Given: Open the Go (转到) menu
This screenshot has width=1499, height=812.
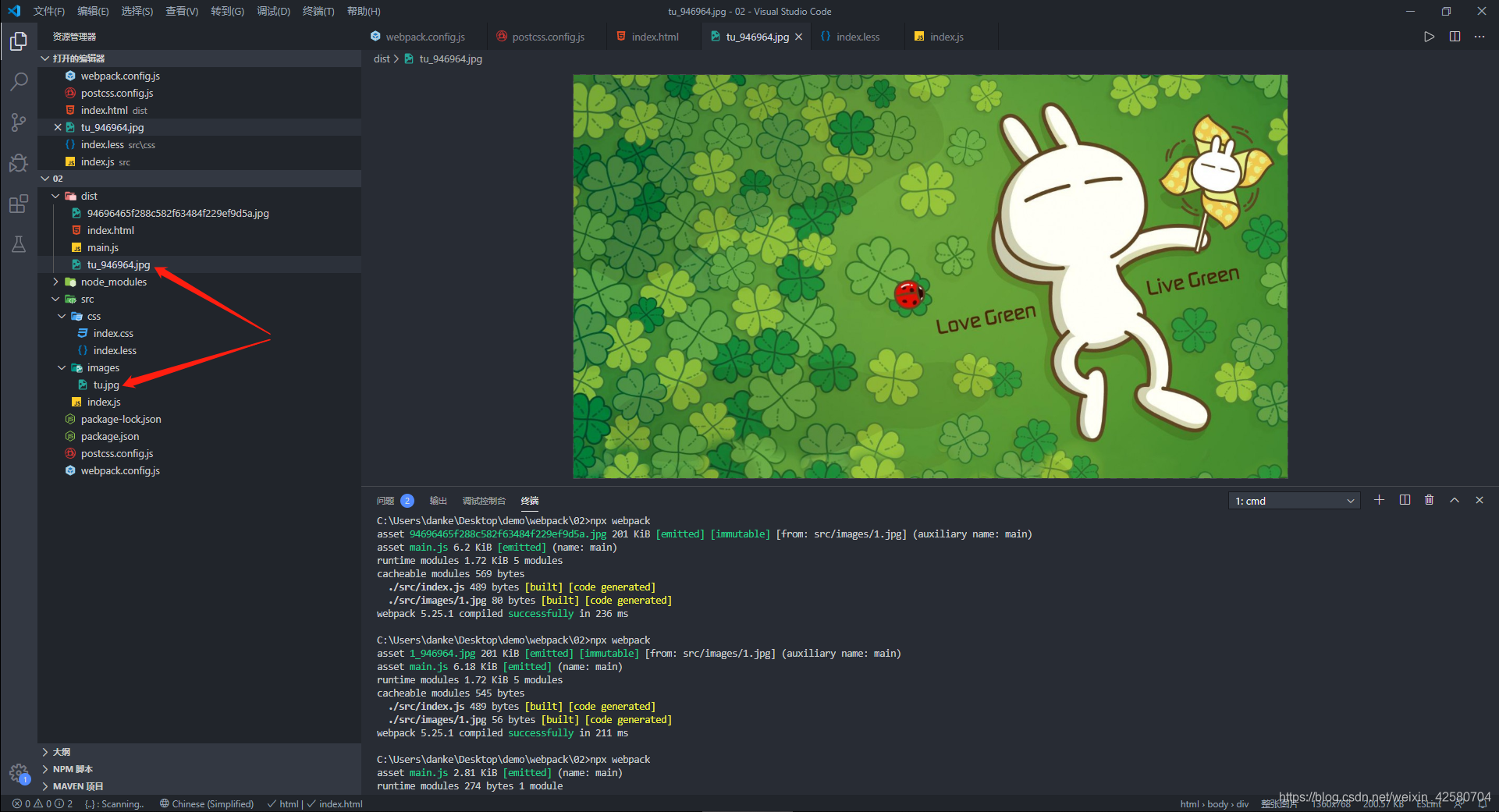Looking at the screenshot, I should 227,11.
